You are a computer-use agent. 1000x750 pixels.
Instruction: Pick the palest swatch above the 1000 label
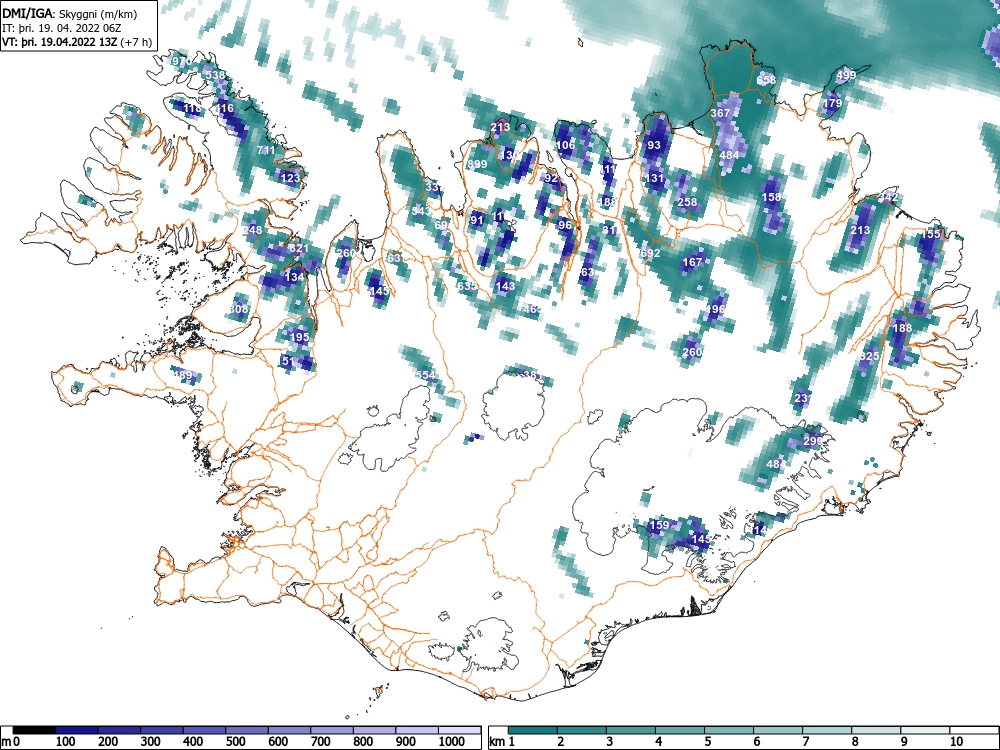tap(460, 730)
